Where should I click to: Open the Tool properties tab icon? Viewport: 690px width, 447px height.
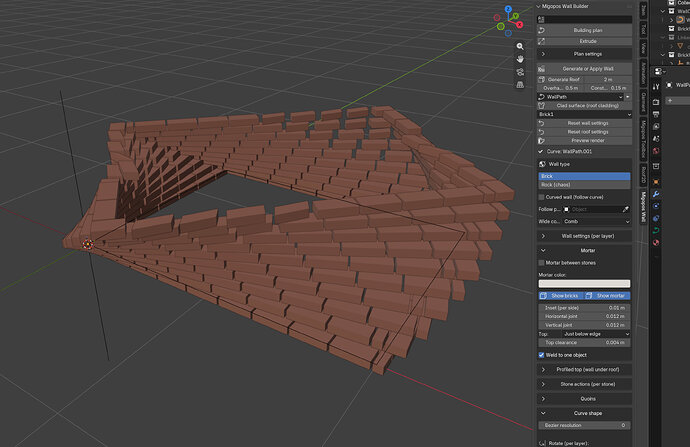pos(656,87)
